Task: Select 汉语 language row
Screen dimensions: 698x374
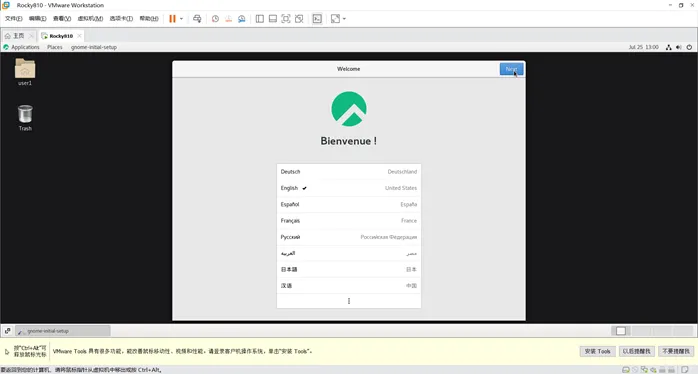Action: click(x=349, y=285)
